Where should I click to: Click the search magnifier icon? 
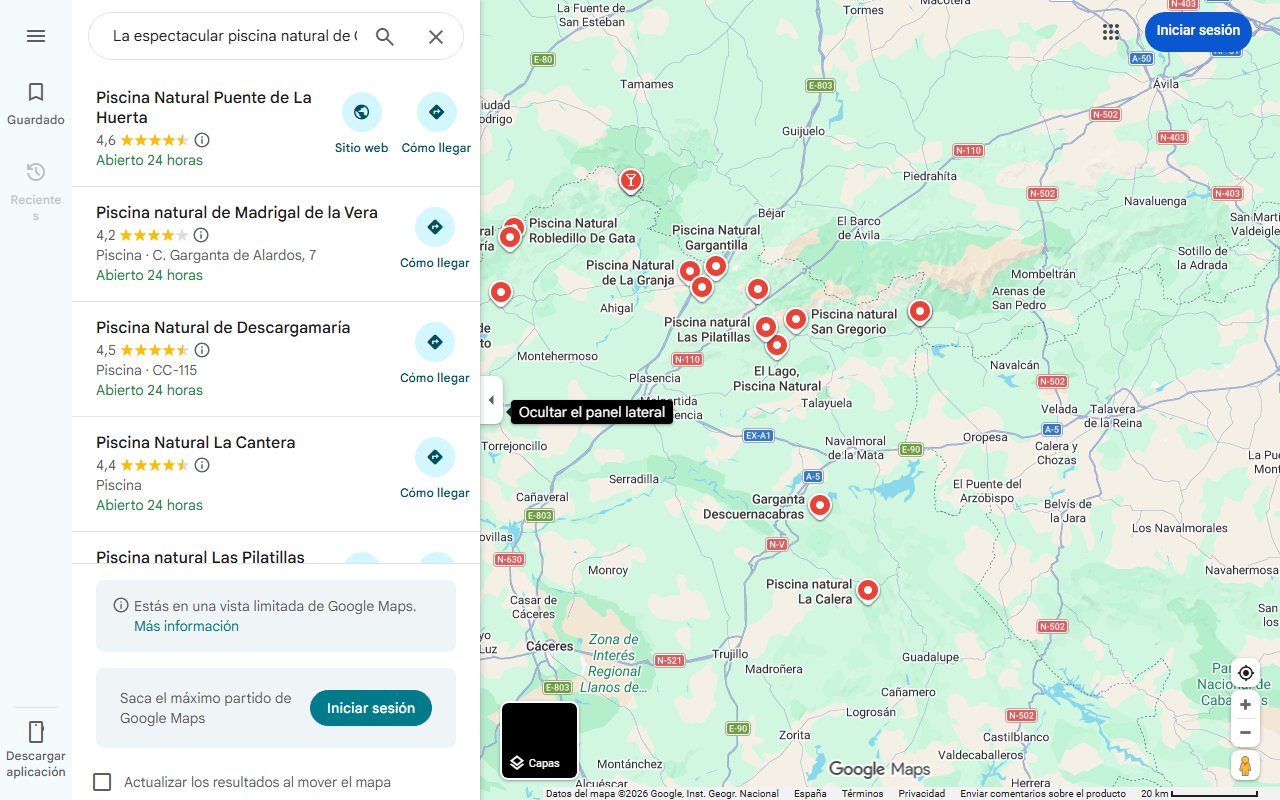pyautogui.click(x=385, y=37)
